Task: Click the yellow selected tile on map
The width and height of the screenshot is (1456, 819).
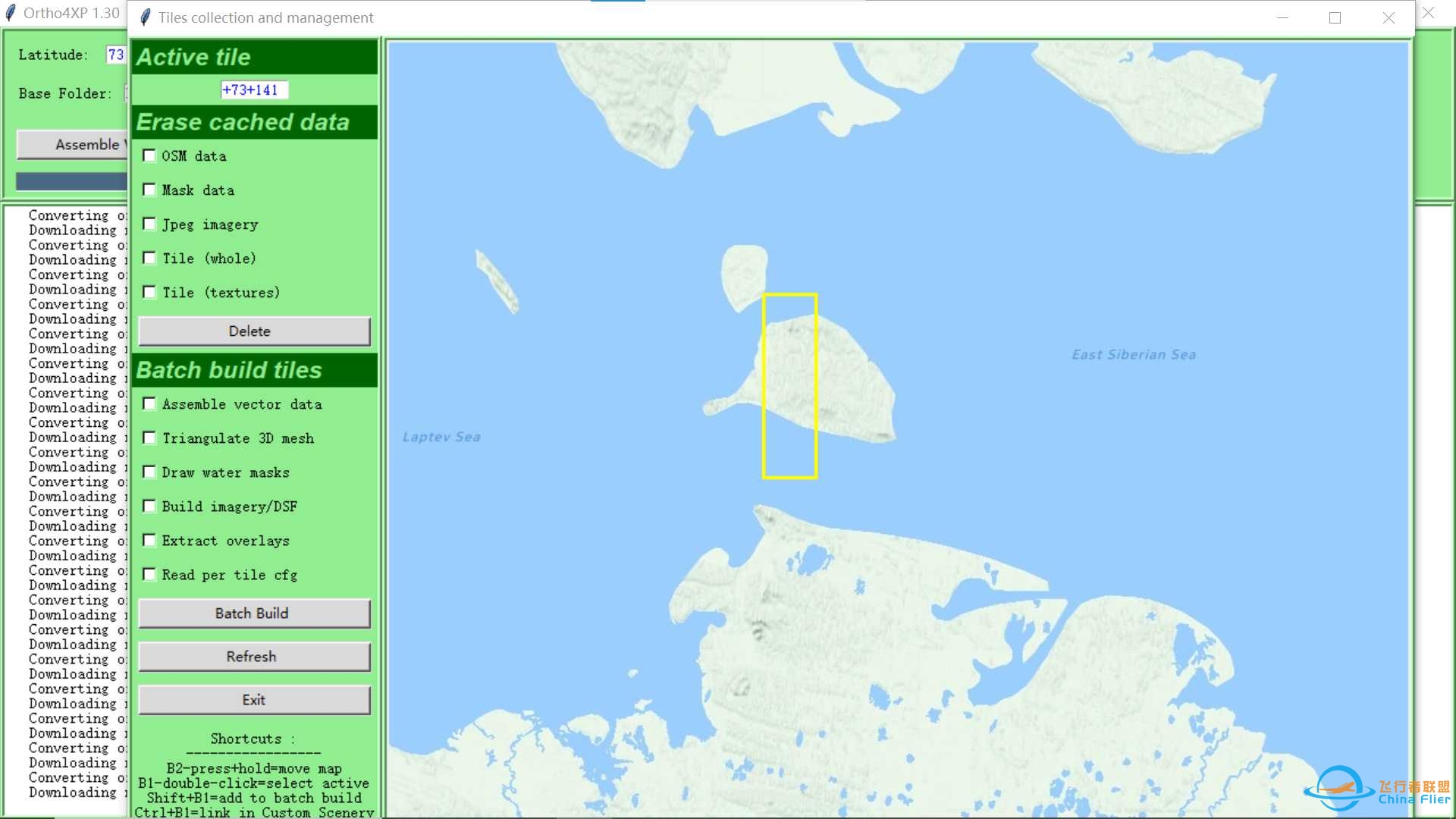Action: (x=788, y=385)
